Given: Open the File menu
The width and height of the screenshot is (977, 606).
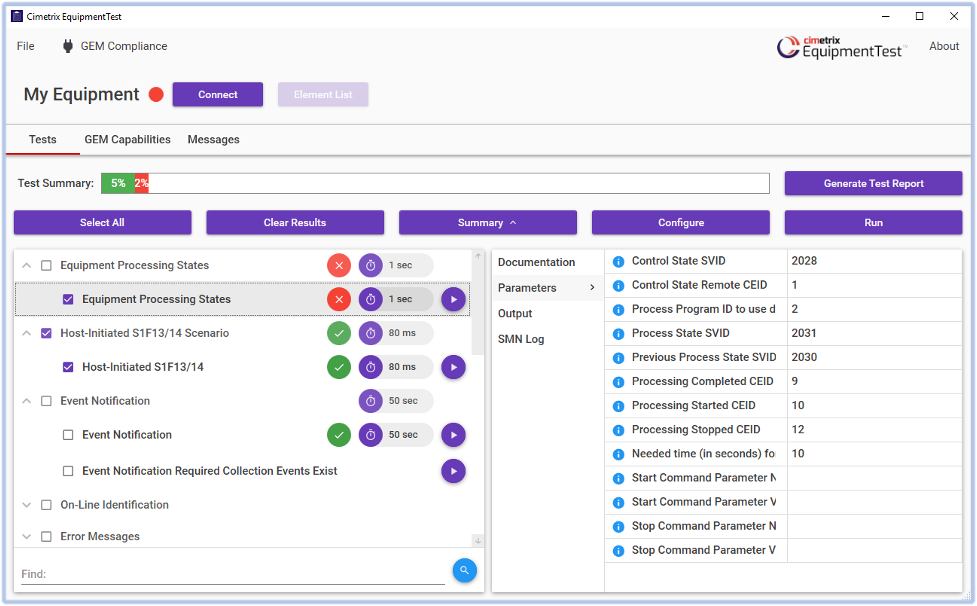Looking at the screenshot, I should tap(26, 46).
